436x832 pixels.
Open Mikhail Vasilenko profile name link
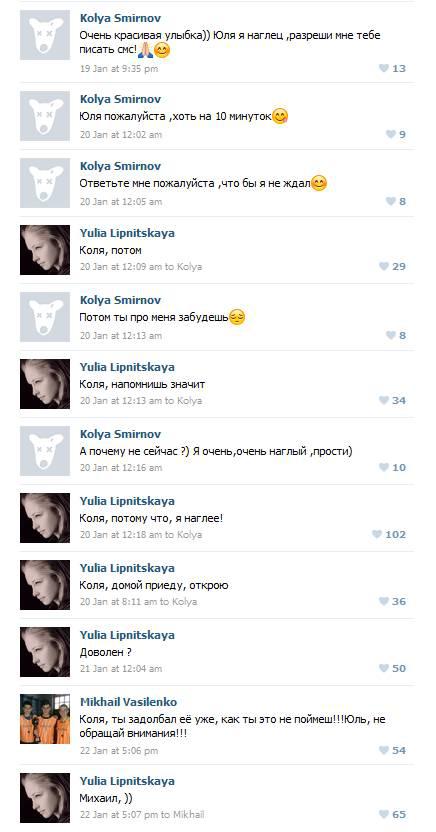128,701
